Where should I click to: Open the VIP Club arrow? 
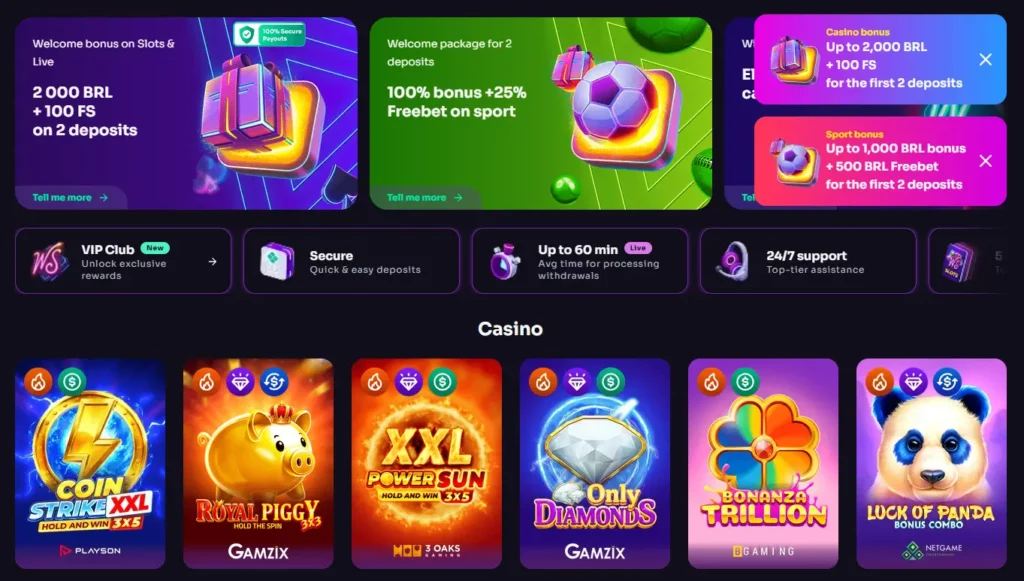(212, 261)
